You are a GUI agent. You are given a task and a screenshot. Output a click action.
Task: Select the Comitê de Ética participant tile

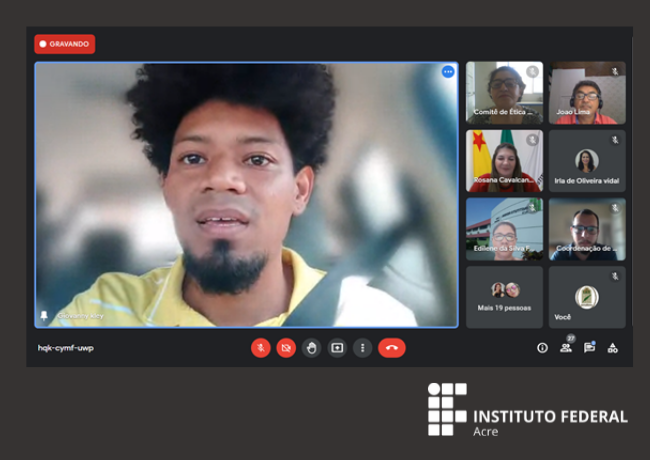[504, 93]
